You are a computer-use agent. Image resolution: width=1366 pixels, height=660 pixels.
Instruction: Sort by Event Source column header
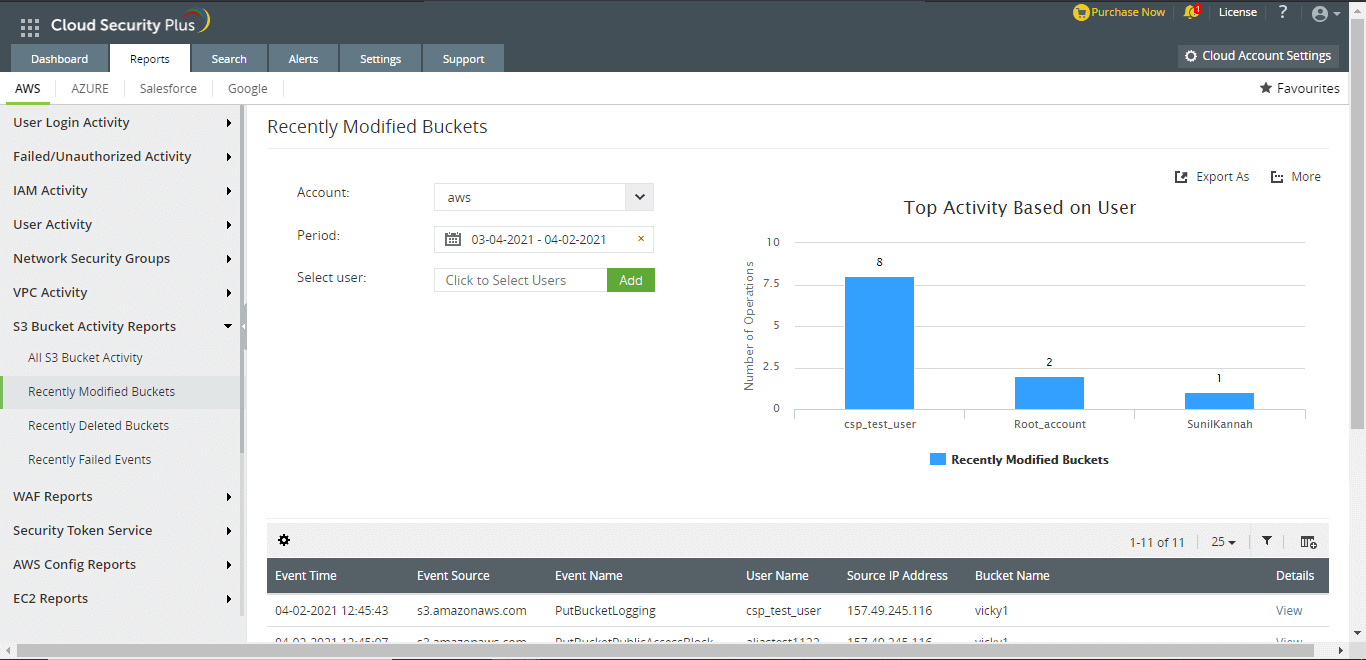[x=453, y=575]
